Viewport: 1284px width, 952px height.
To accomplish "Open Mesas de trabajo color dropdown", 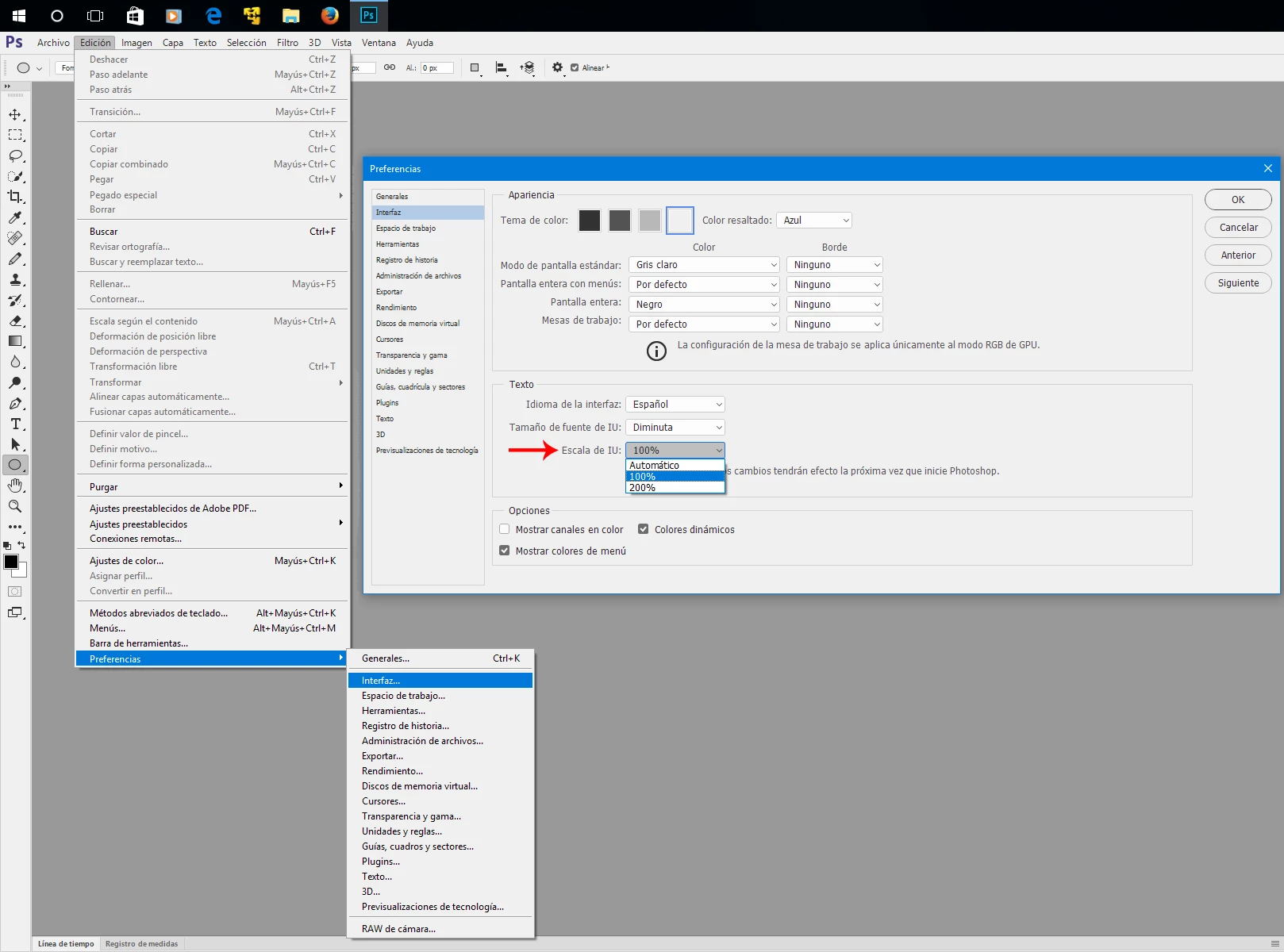I will [x=704, y=324].
